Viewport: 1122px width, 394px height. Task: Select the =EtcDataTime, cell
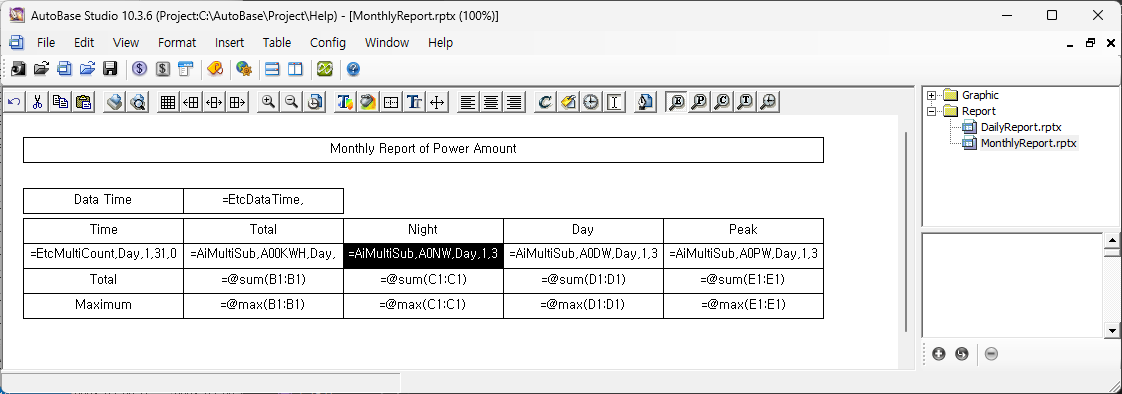coord(263,200)
